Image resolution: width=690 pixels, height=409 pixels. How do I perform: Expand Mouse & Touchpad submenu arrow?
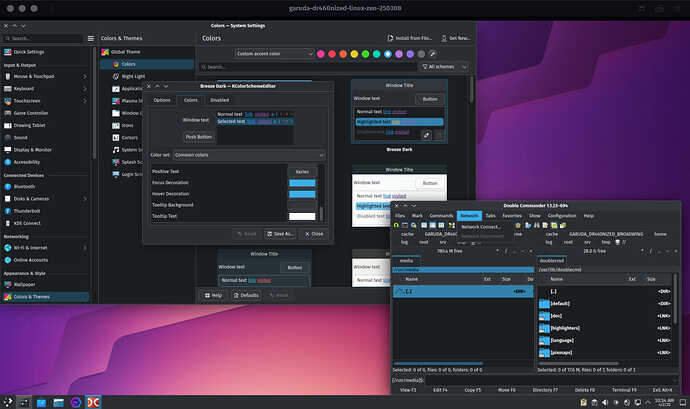tap(84, 77)
